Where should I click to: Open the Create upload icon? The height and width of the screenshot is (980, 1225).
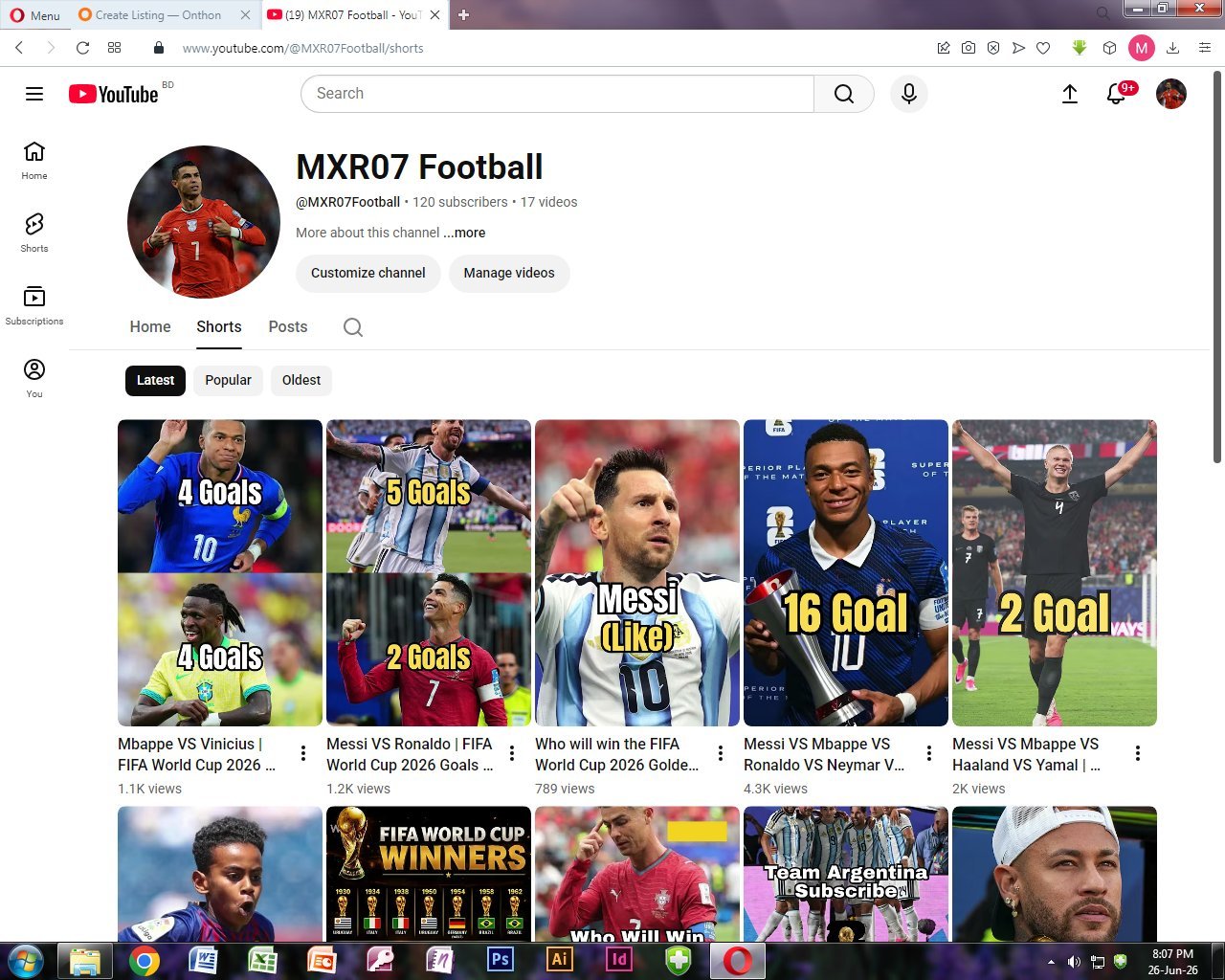(1070, 94)
